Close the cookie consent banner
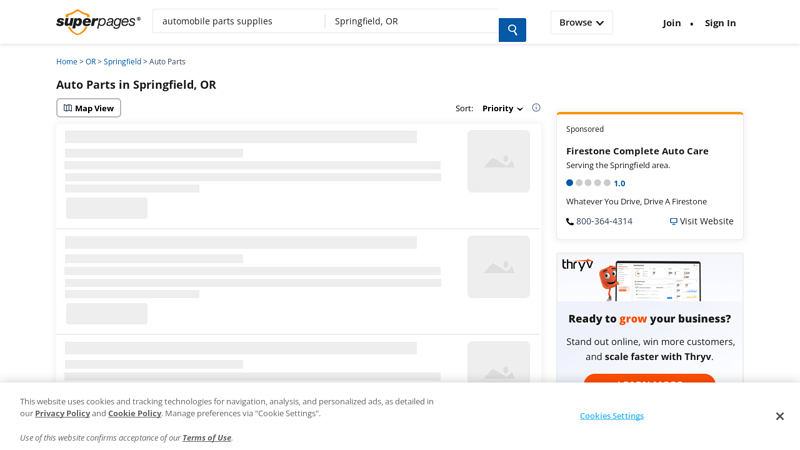The image size is (800, 450). [x=780, y=416]
